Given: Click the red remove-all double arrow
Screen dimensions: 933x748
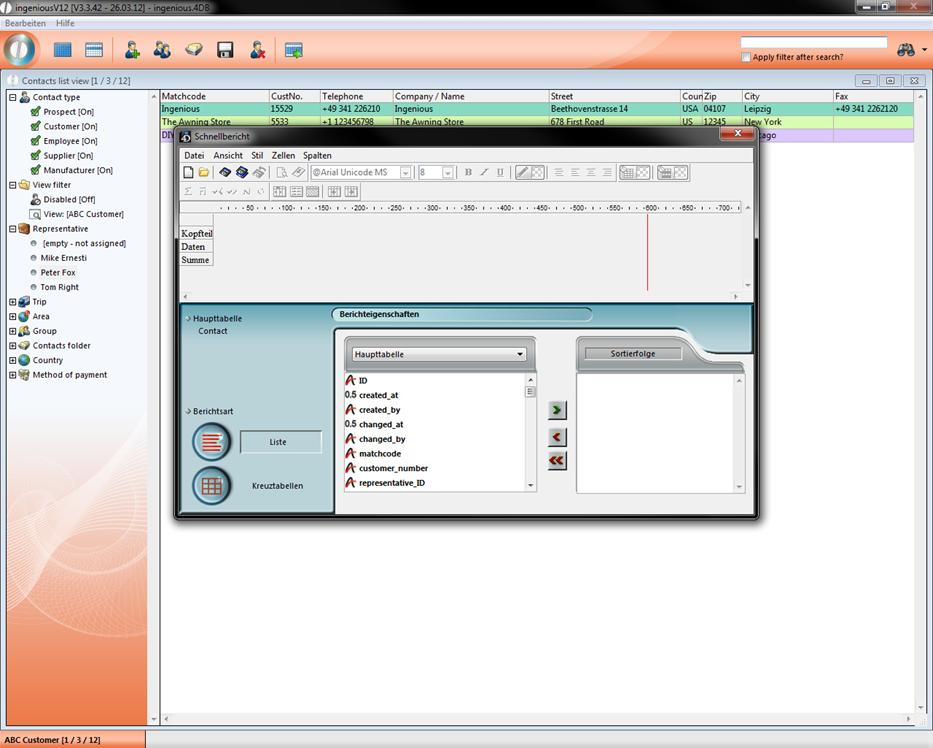Looking at the screenshot, I should [x=557, y=460].
